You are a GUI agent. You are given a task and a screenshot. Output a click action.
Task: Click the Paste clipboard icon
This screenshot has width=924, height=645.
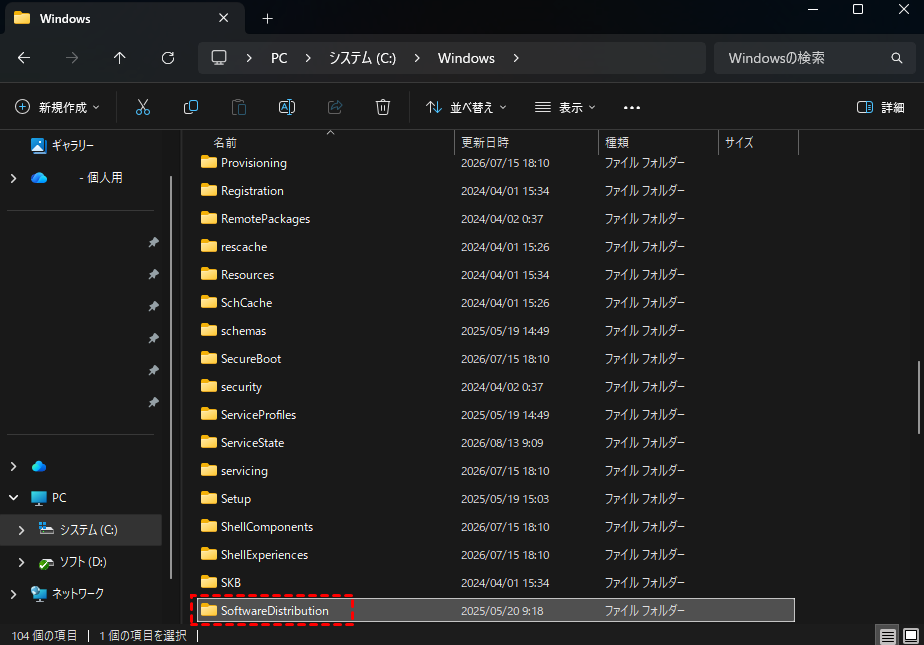(239, 107)
